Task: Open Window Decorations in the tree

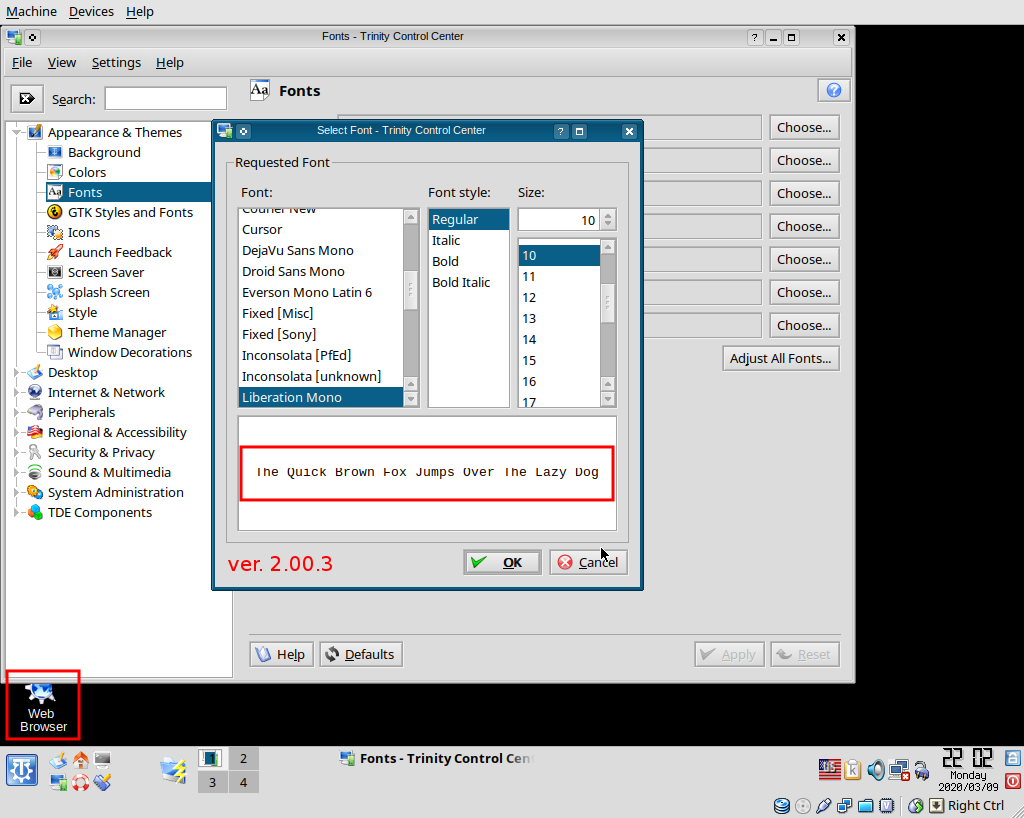Action: 130,353
